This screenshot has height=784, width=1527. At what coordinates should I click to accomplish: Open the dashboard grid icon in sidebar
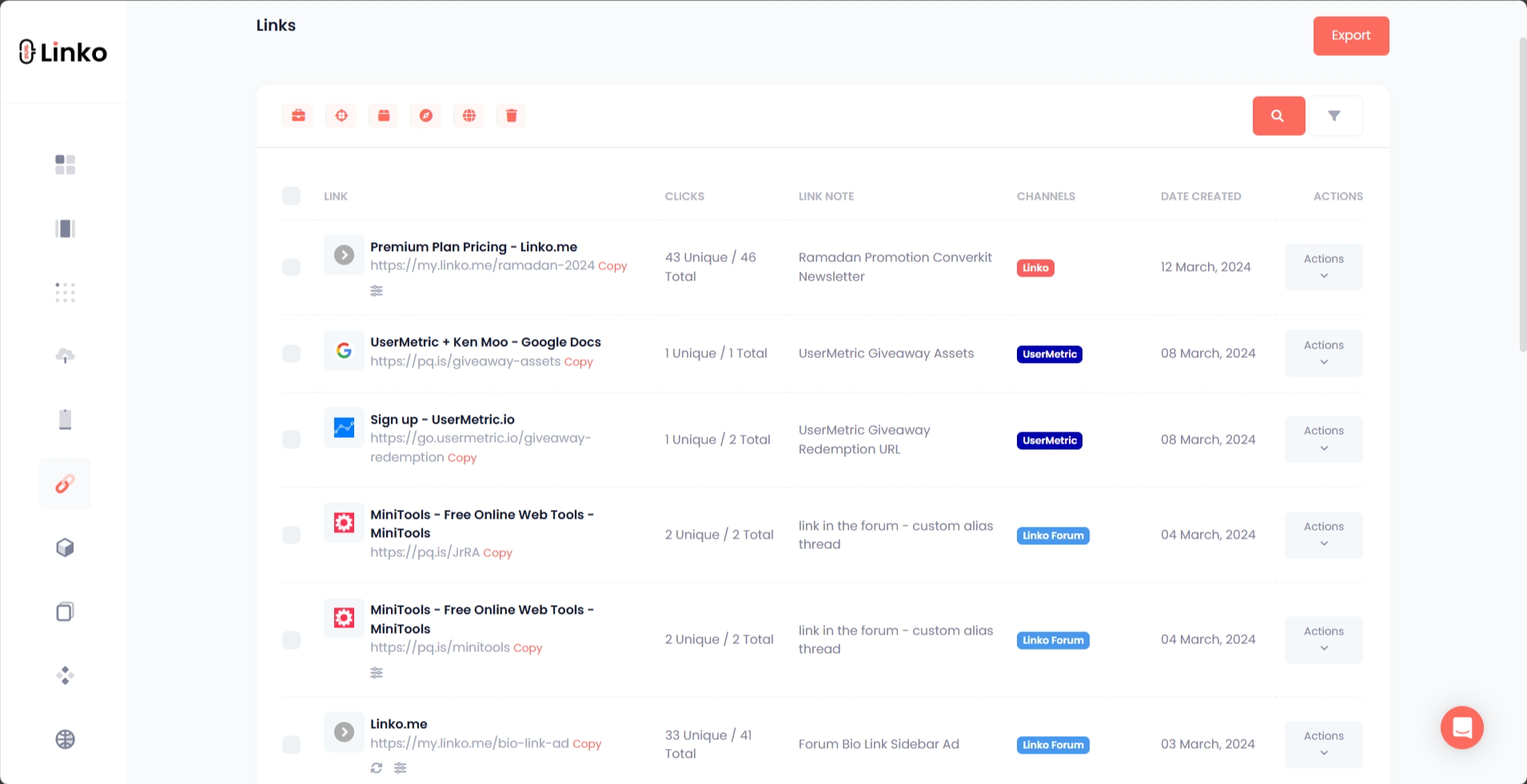[x=65, y=165]
